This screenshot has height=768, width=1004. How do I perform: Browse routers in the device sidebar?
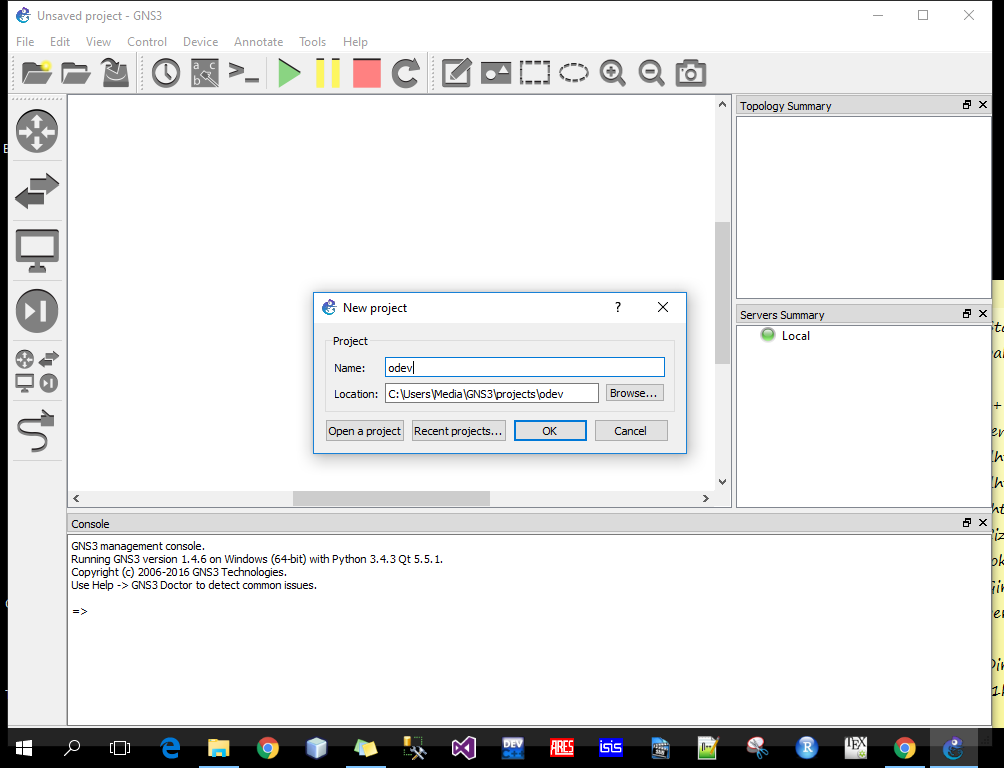(x=37, y=132)
